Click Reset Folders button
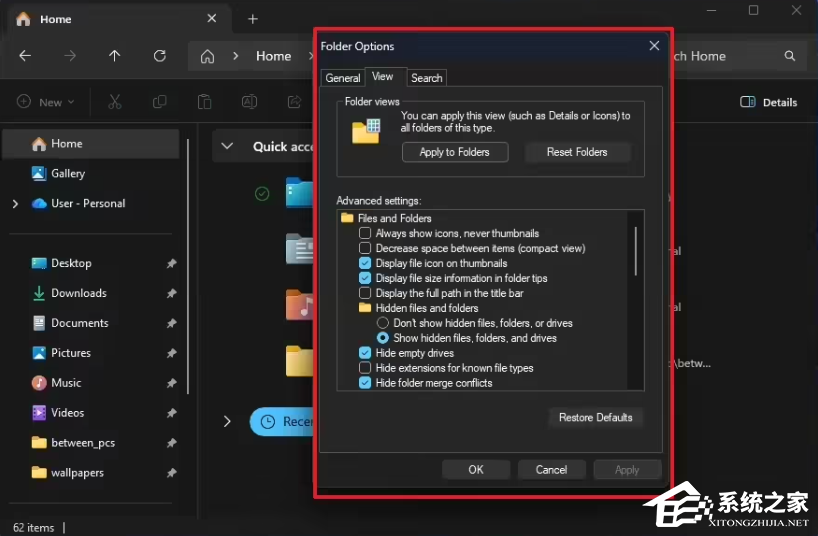818x536 pixels. [577, 152]
